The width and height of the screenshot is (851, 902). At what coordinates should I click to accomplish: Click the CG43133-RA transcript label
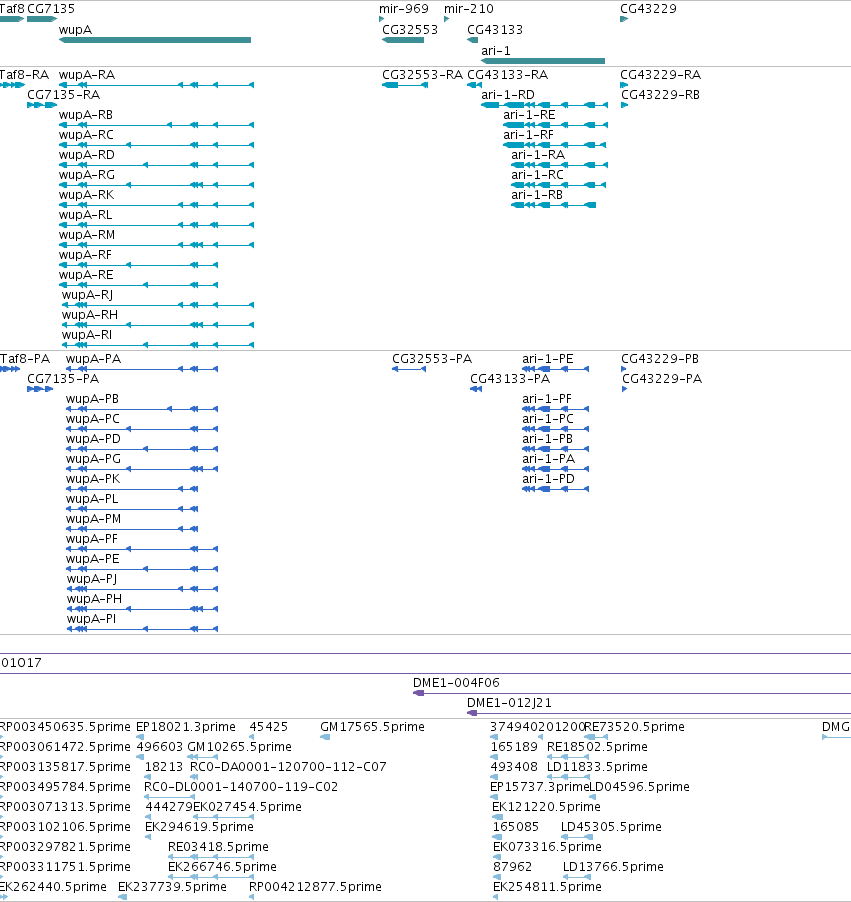coord(507,75)
